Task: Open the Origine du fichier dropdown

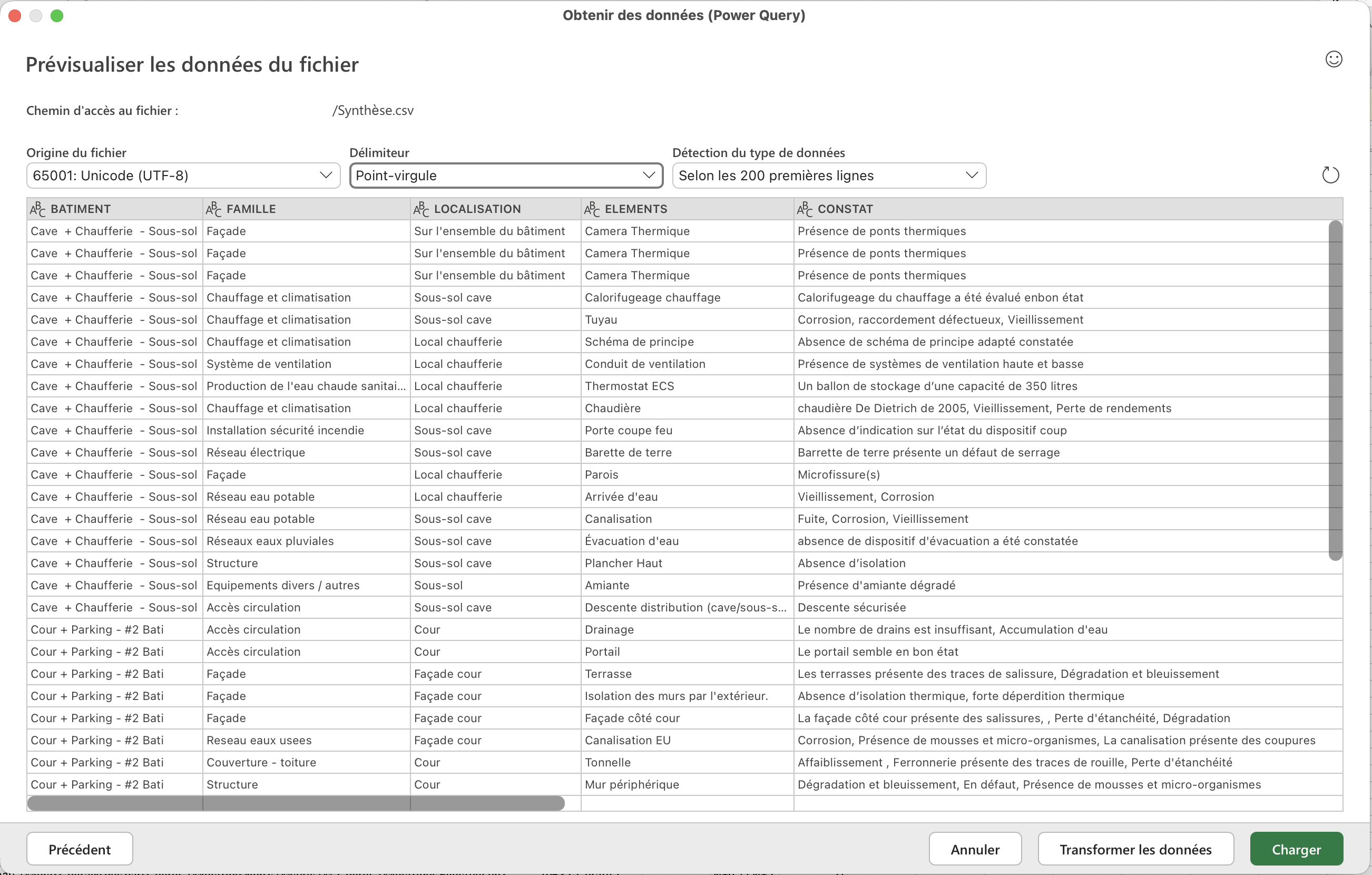Action: tap(183, 176)
